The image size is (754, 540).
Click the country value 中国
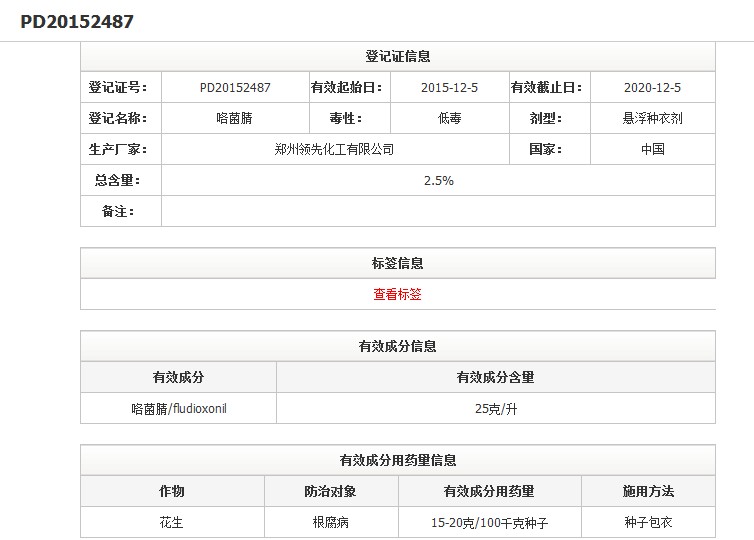[652, 149]
